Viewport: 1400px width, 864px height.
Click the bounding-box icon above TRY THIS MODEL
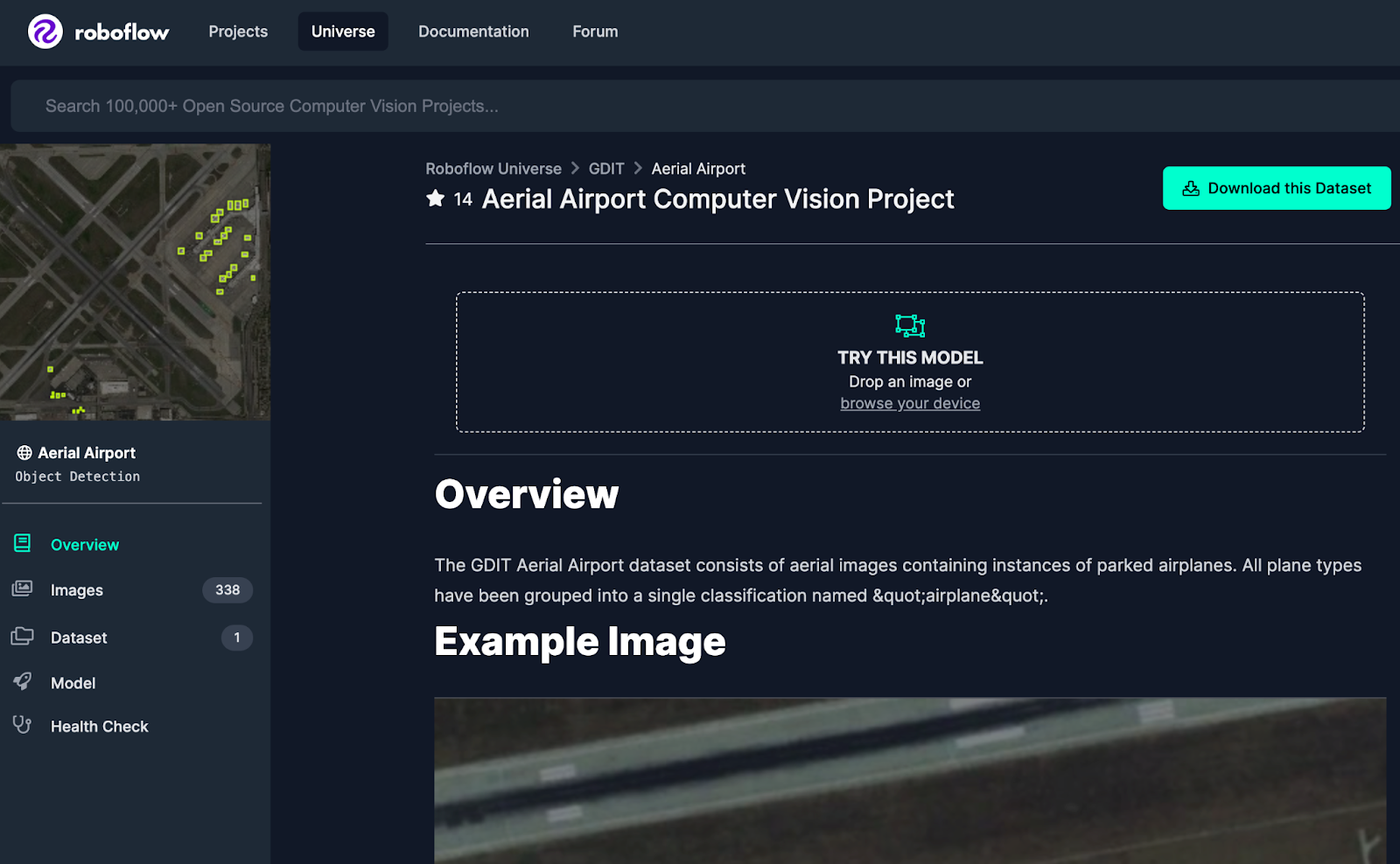pos(910,326)
